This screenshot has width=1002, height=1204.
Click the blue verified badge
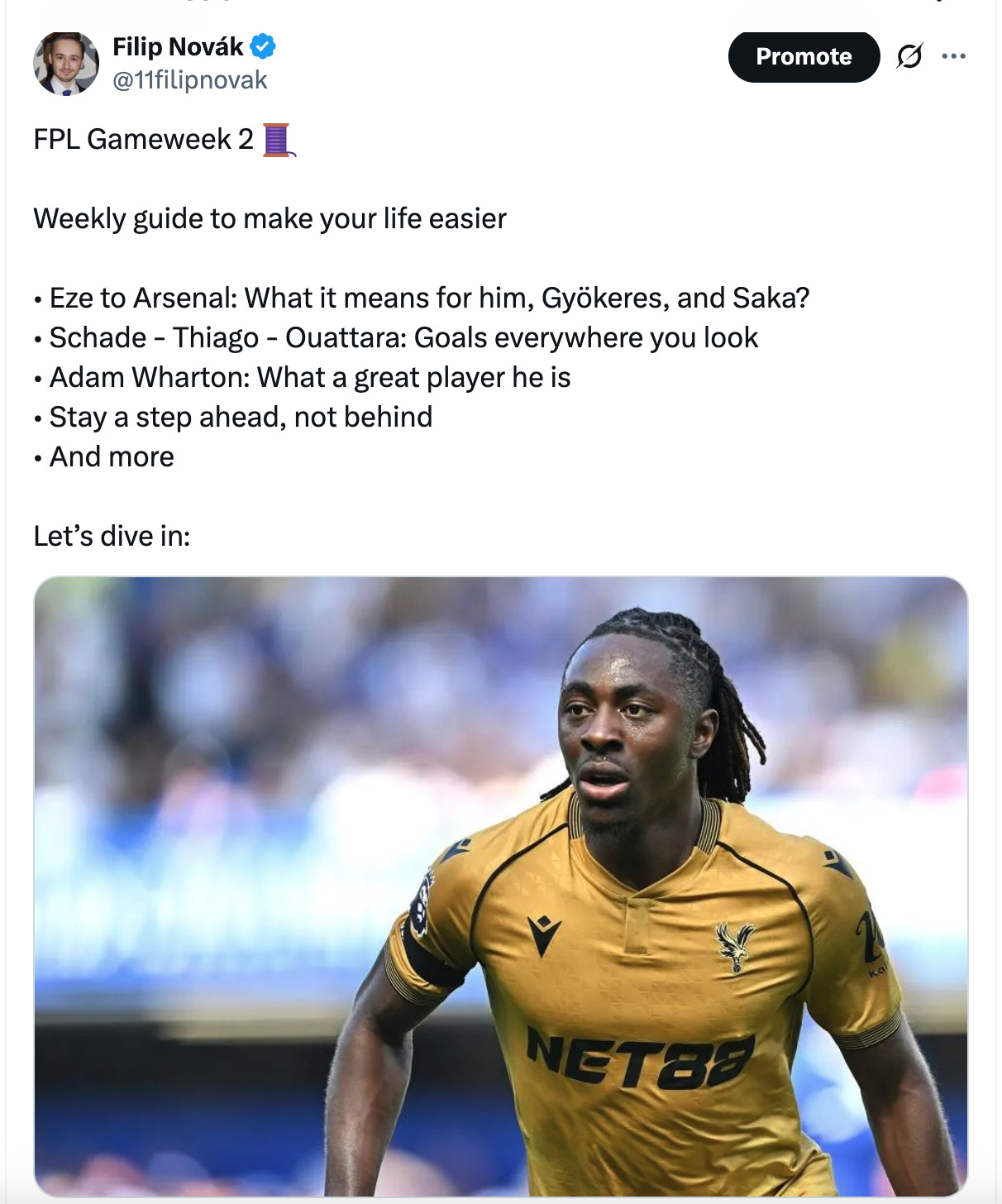[263, 47]
